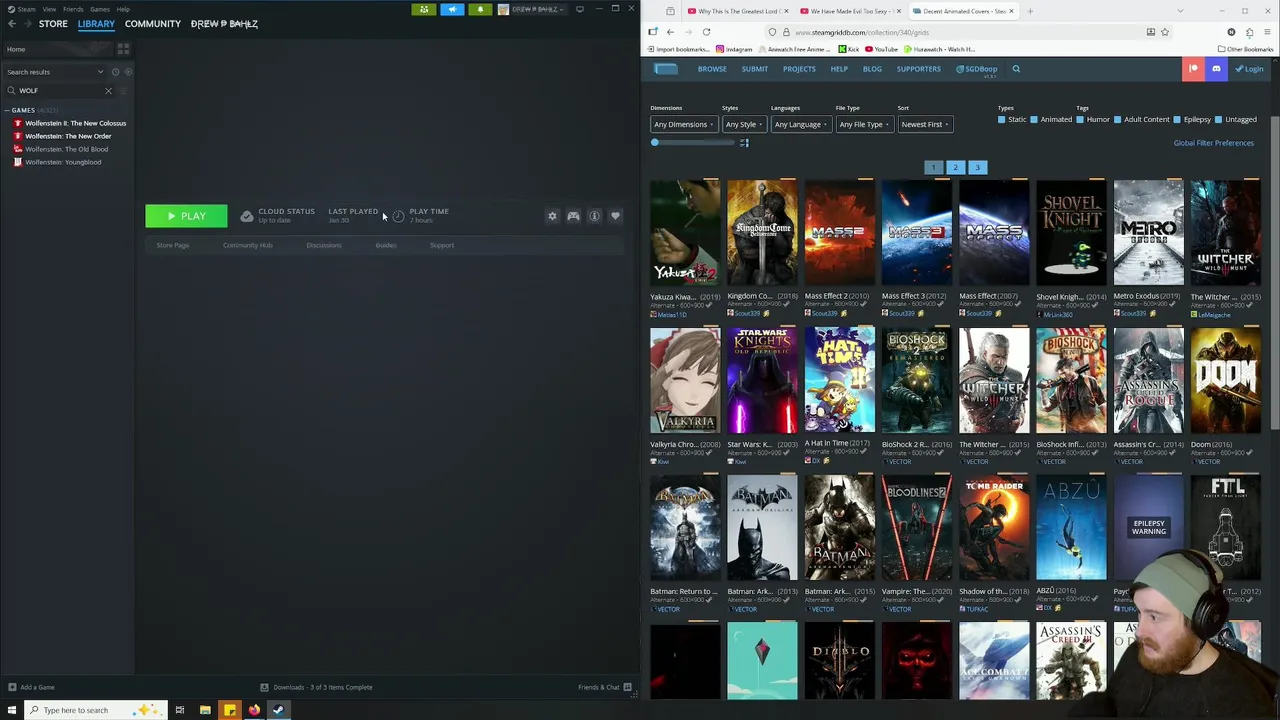Image resolution: width=1280 pixels, height=720 pixels.
Task: Clear the WOLF search with X icon
Action: [x=108, y=91]
